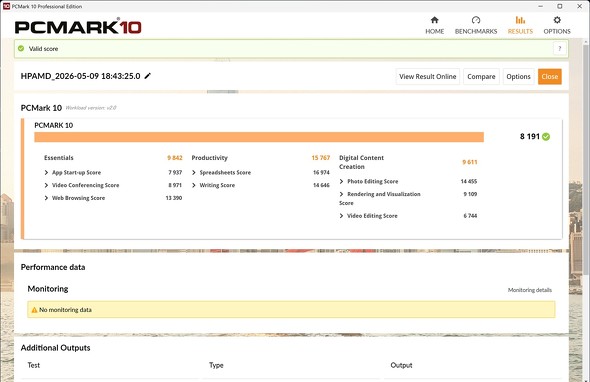The image size is (590, 382).
Task: Expand Video Conferencing Score
Action: click(x=46, y=185)
